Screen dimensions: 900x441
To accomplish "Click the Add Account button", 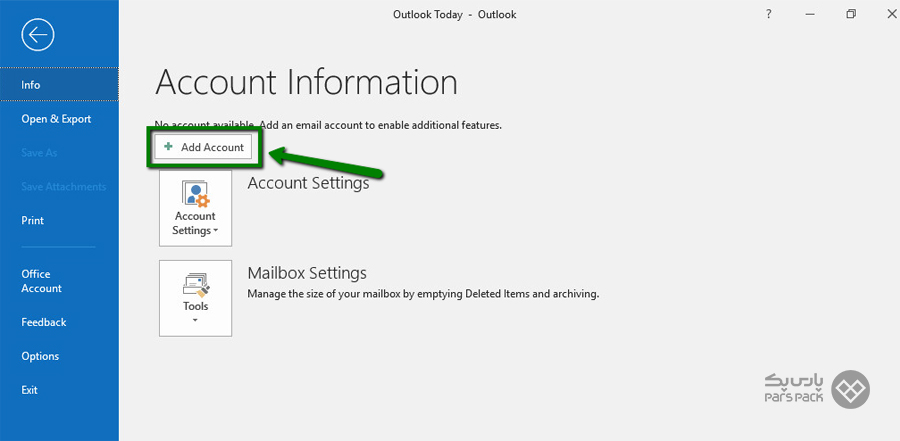I will (204, 147).
